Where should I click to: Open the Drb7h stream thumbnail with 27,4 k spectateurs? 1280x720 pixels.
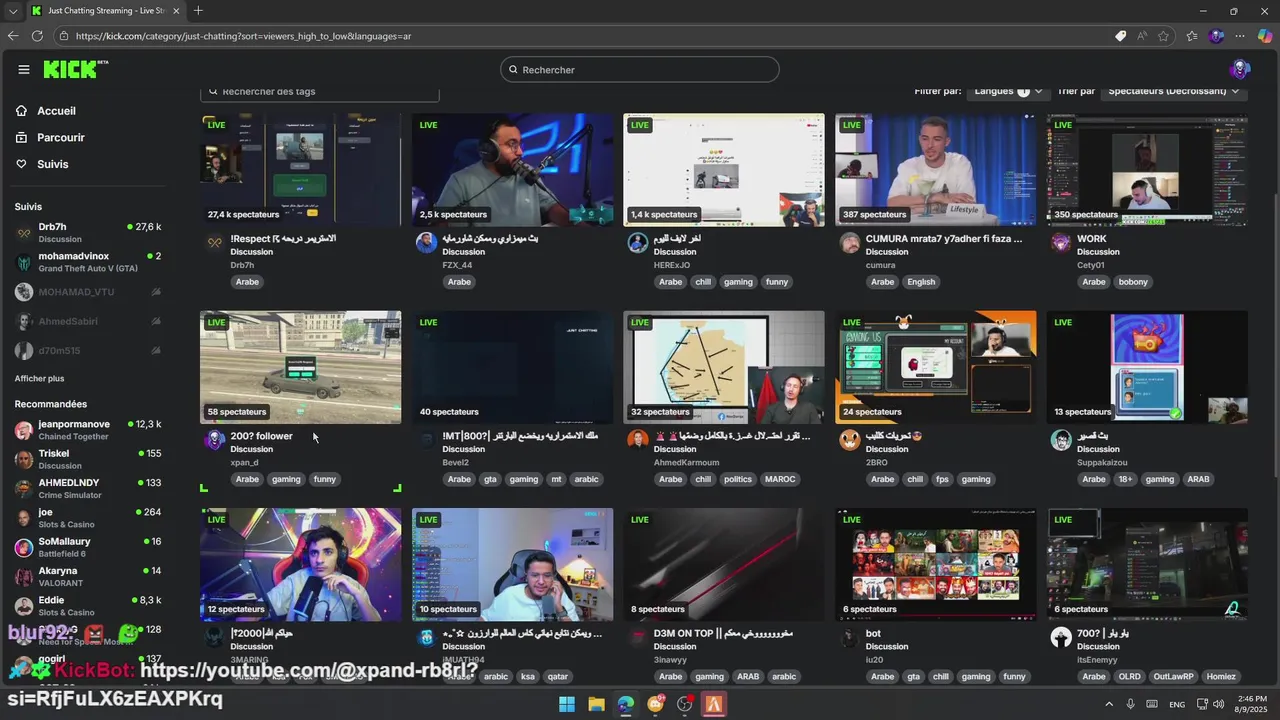point(300,169)
